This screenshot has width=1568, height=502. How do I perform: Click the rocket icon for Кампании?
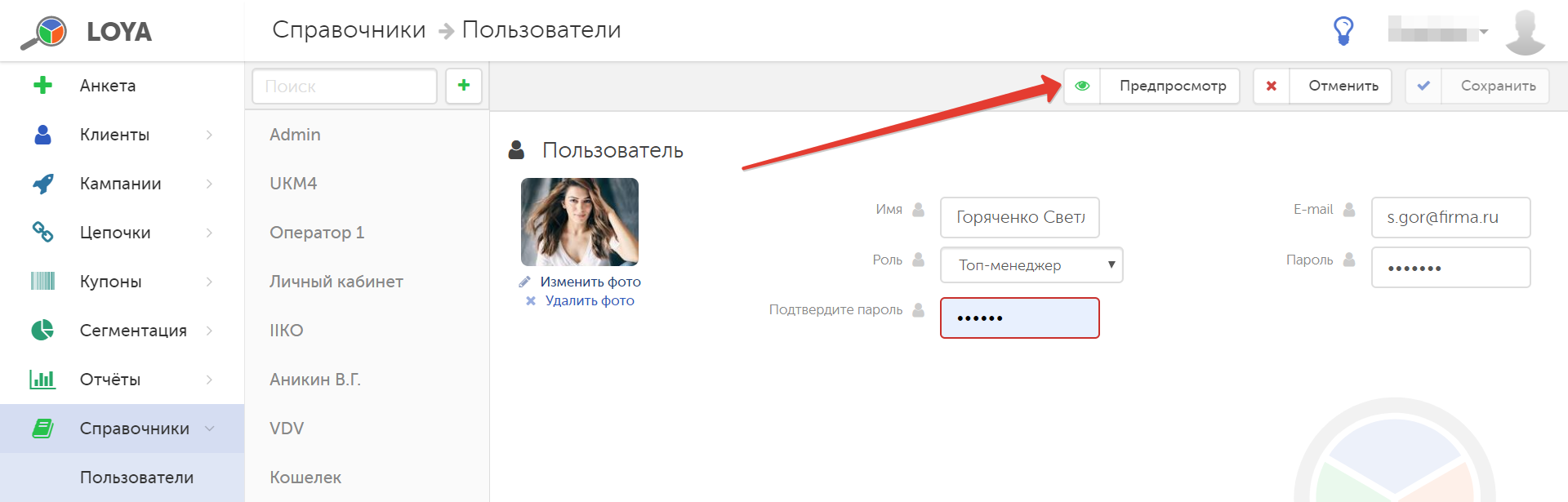(42, 184)
